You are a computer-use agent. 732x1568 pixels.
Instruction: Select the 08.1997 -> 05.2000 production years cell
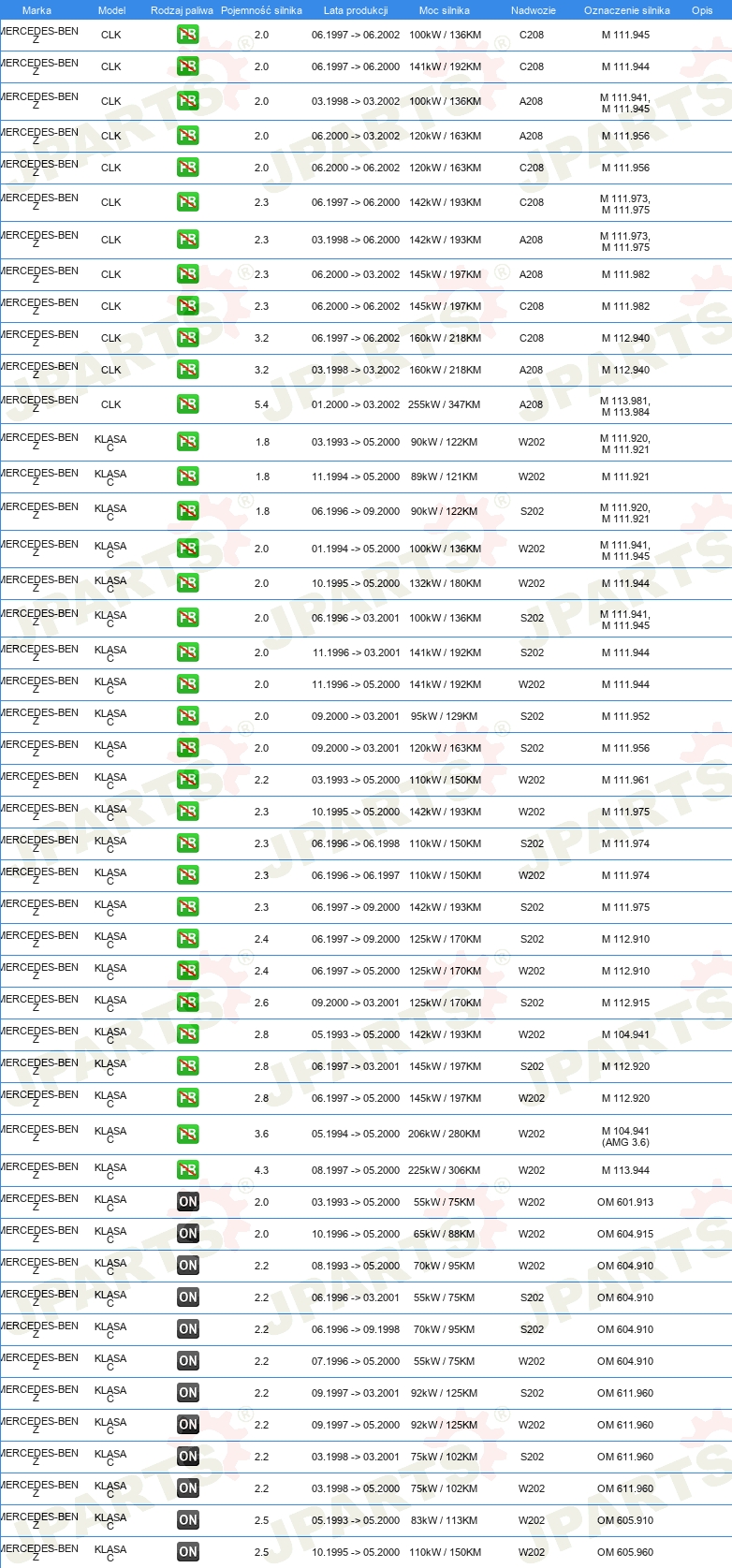click(x=356, y=1171)
